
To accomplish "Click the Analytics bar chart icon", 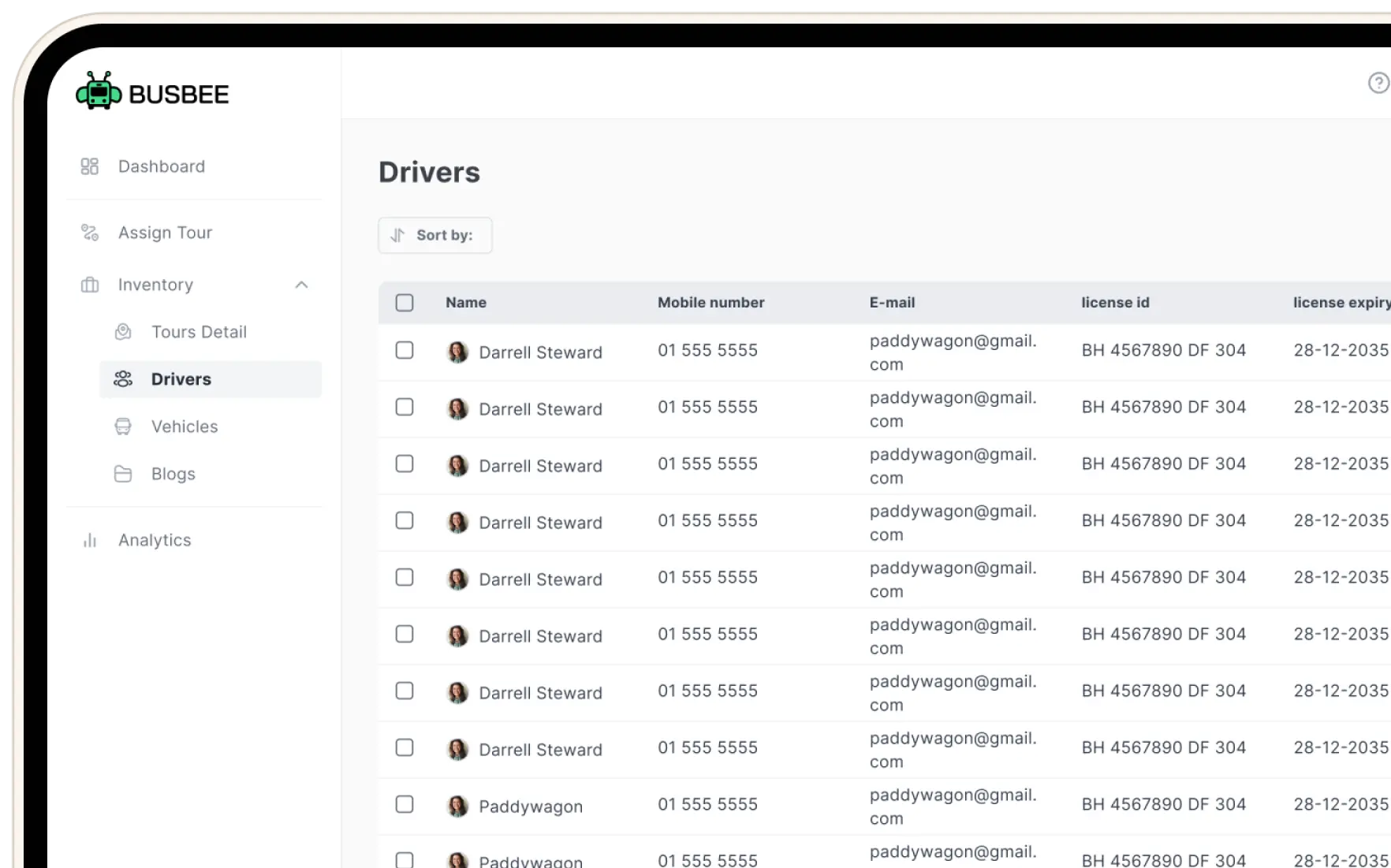I will 90,540.
